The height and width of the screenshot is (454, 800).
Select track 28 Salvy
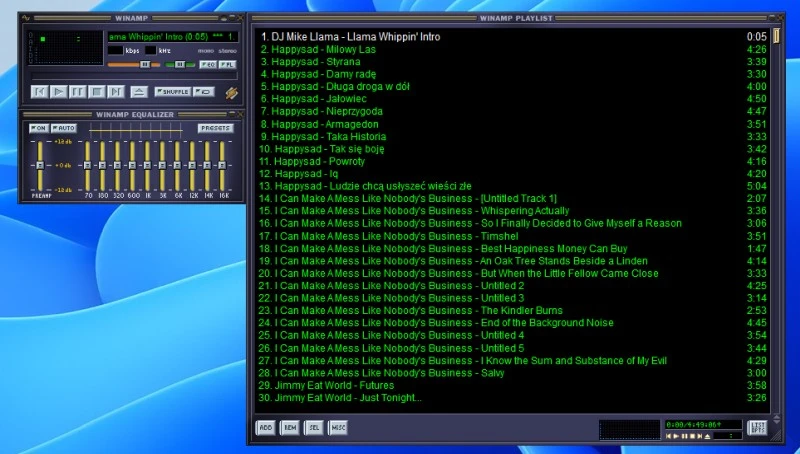pos(512,373)
